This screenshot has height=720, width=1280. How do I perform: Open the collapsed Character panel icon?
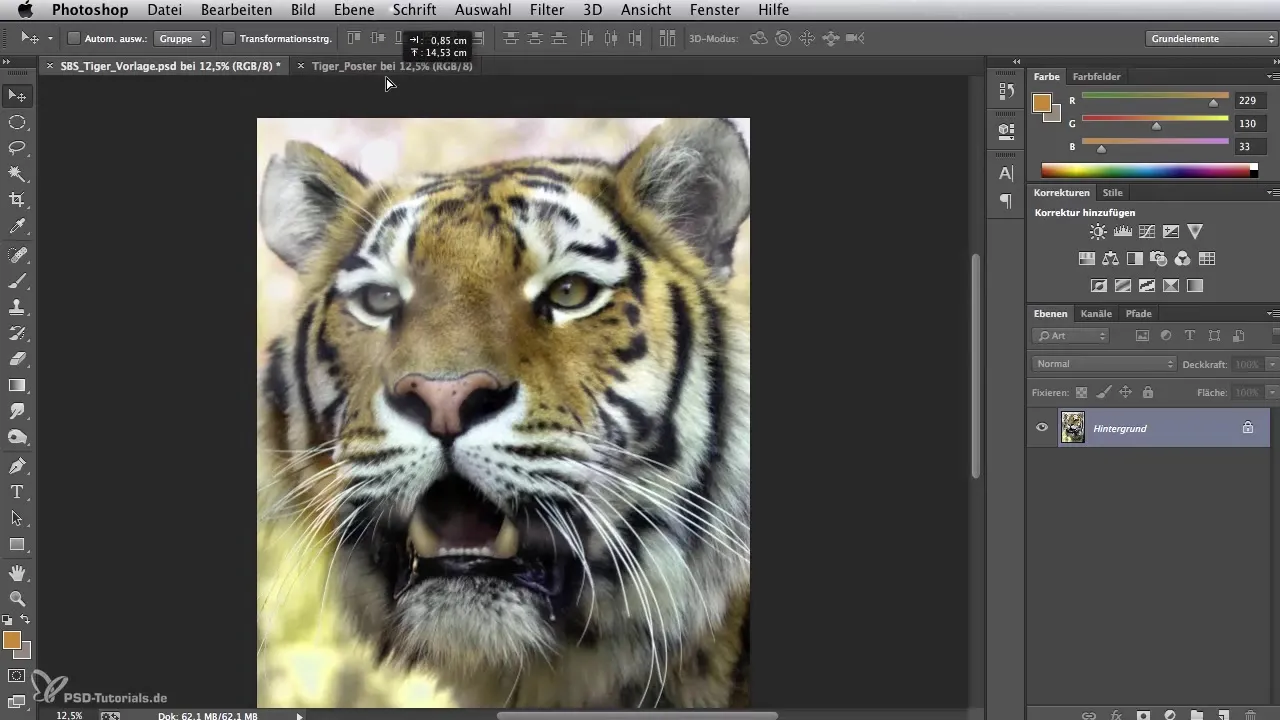point(1007,173)
